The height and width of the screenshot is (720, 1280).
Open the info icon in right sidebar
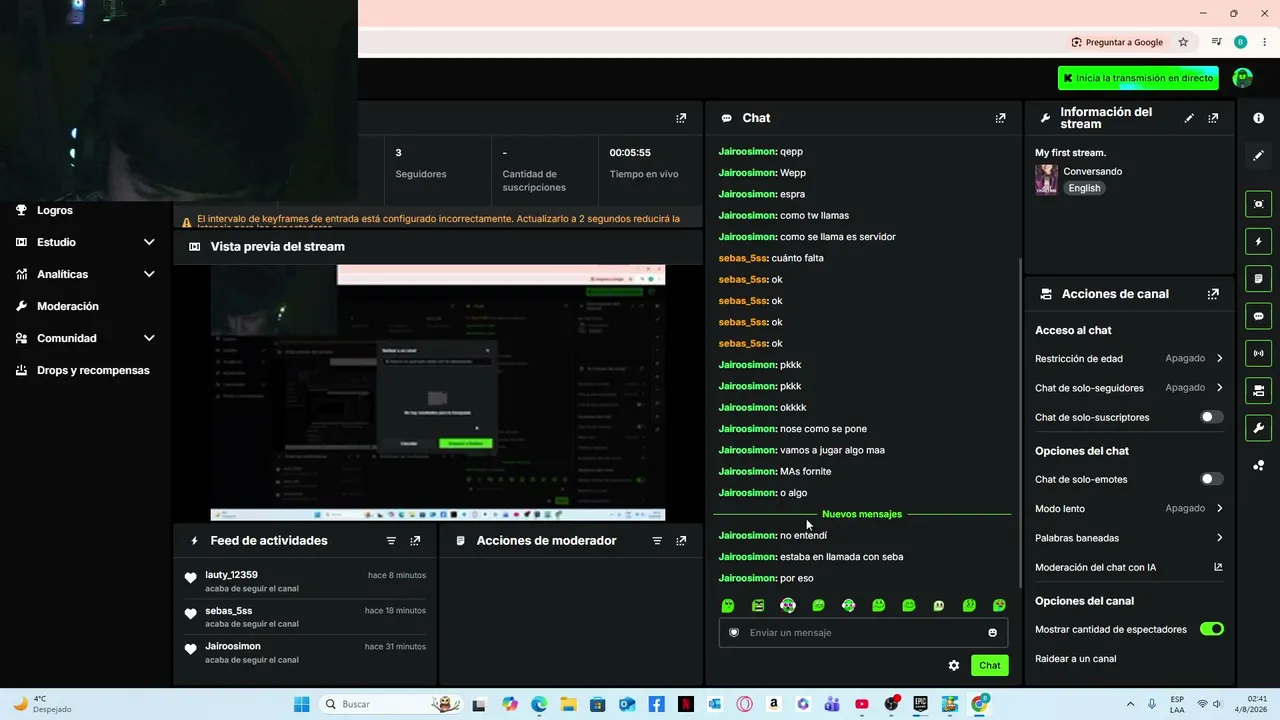(x=1258, y=118)
